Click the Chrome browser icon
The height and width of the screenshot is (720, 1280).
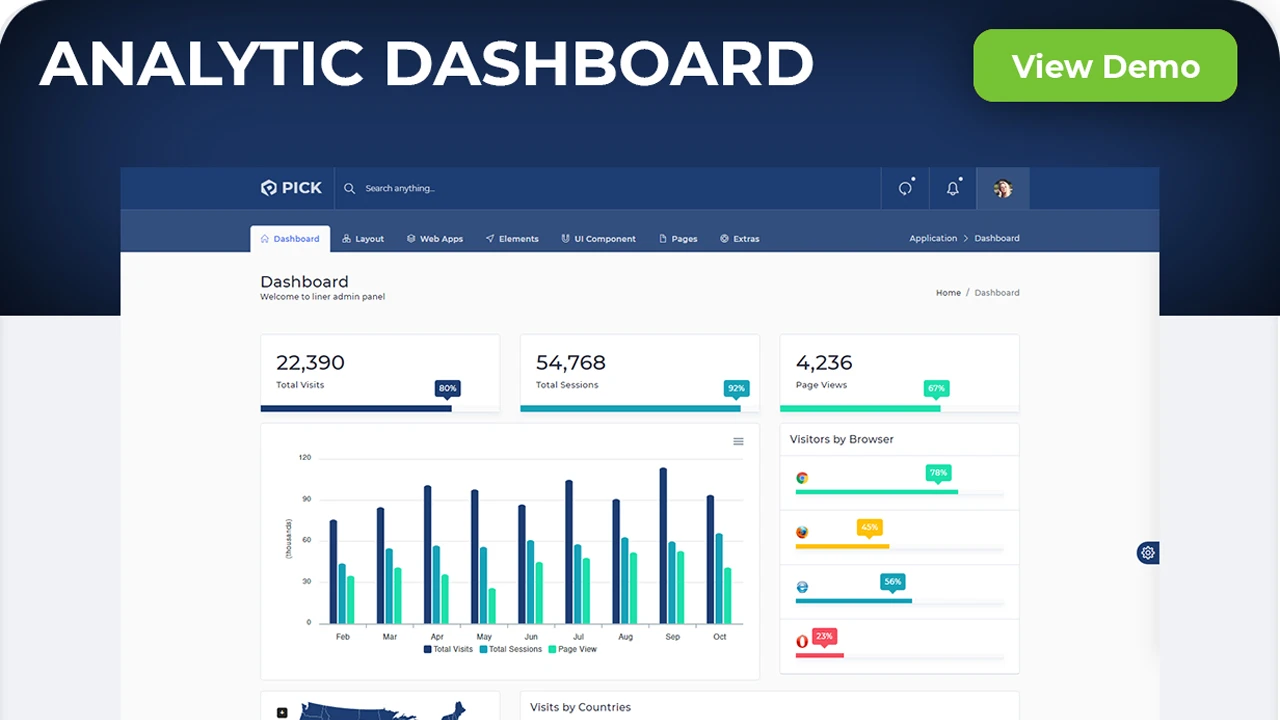[802, 478]
